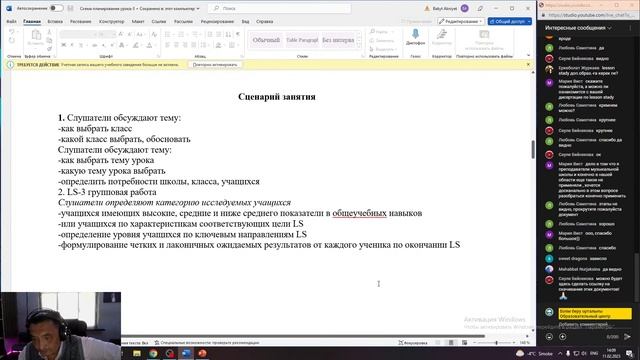This screenshot has width=640, height=360.
Task: Center the paragraph text
Action: click(x=176, y=45)
